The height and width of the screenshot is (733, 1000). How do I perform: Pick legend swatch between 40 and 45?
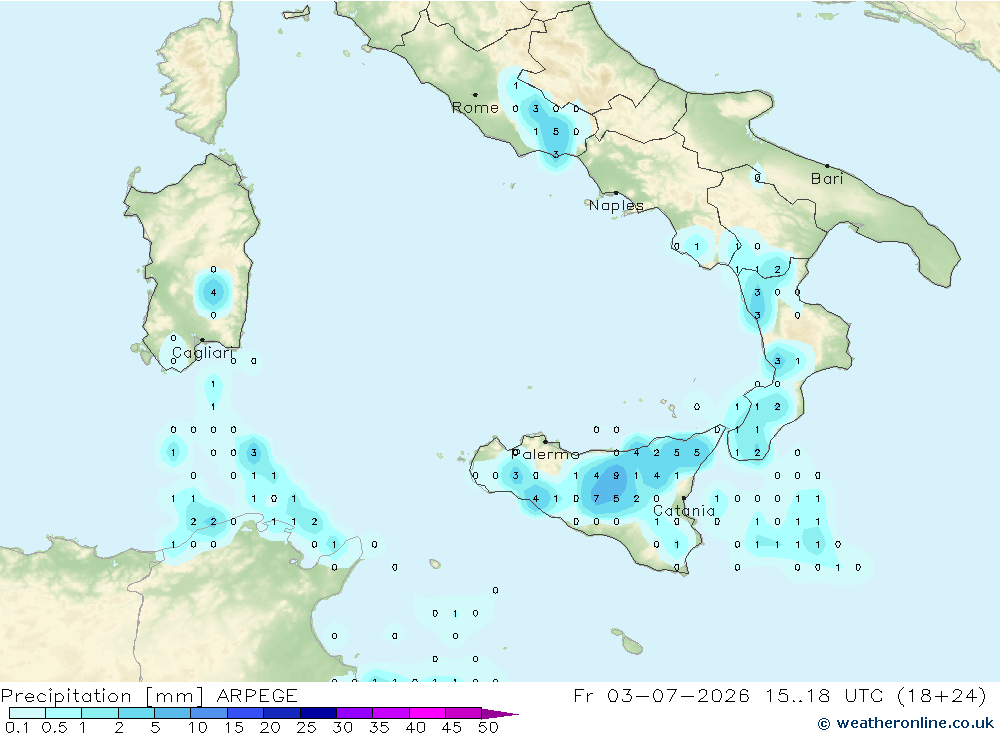pos(427,713)
